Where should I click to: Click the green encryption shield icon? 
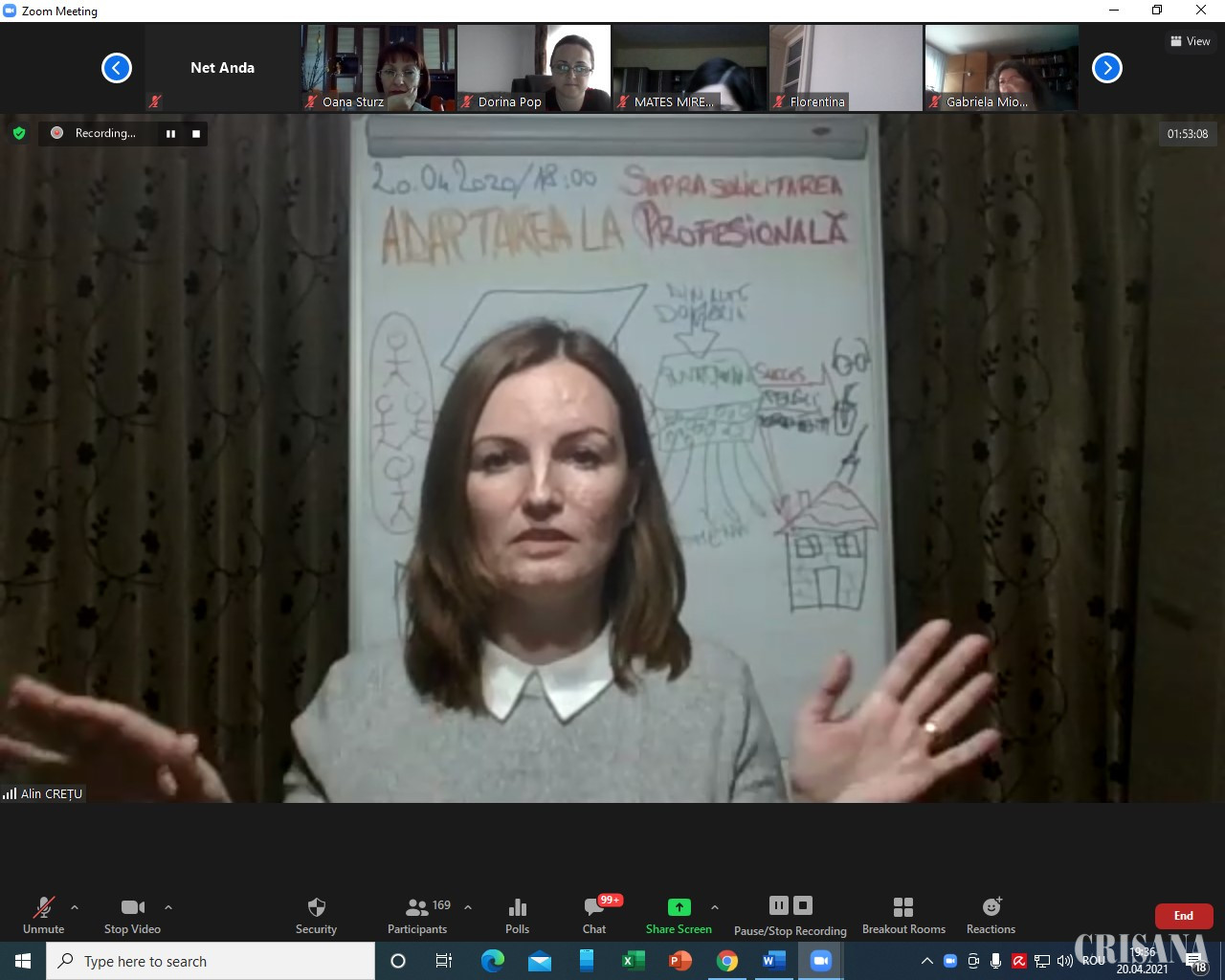19,134
